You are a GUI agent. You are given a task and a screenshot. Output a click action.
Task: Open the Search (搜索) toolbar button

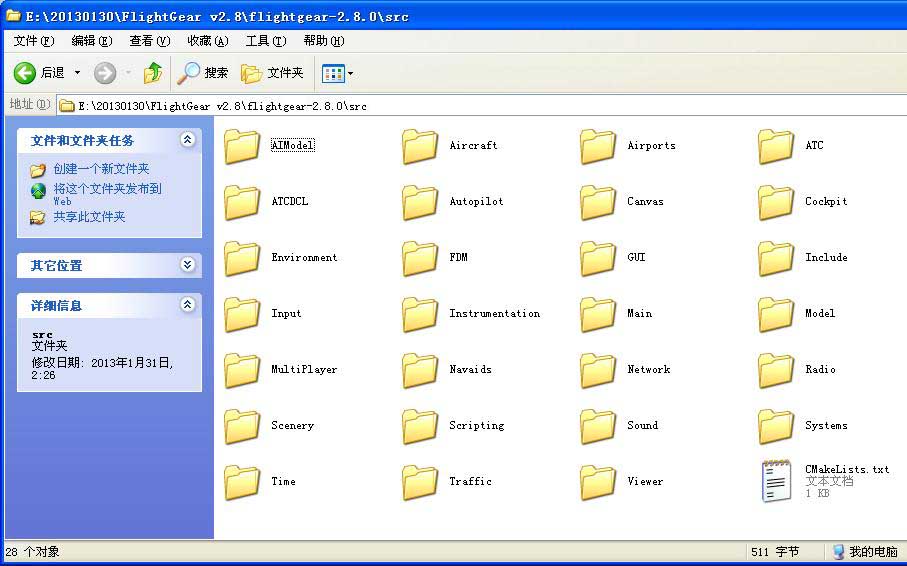[x=202, y=73]
